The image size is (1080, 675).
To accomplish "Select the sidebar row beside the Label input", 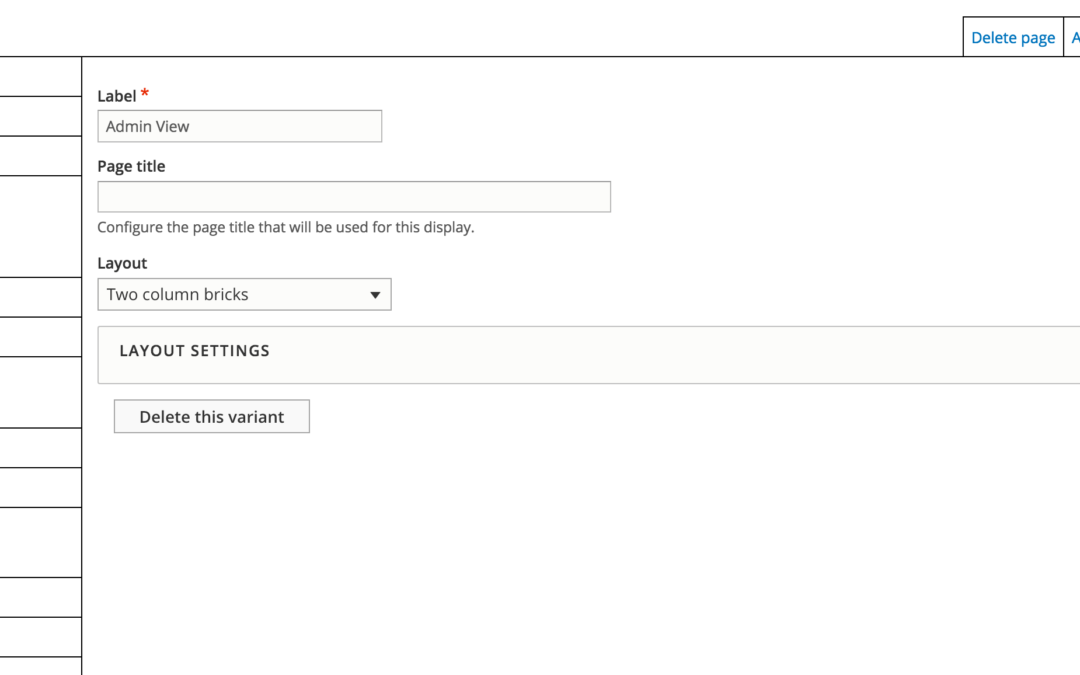I will 40,116.
